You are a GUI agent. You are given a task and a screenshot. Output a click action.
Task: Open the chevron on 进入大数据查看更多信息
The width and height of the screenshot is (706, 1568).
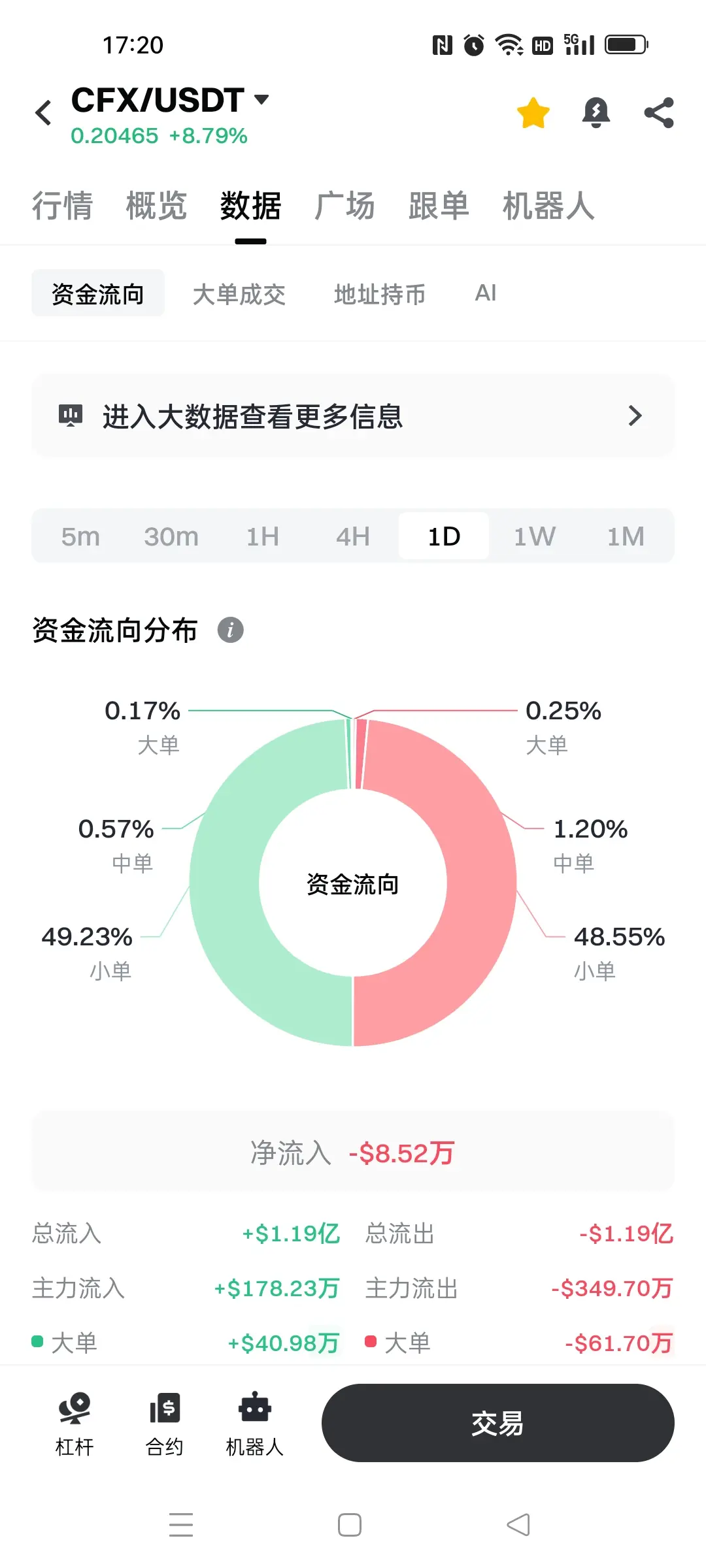(x=635, y=416)
